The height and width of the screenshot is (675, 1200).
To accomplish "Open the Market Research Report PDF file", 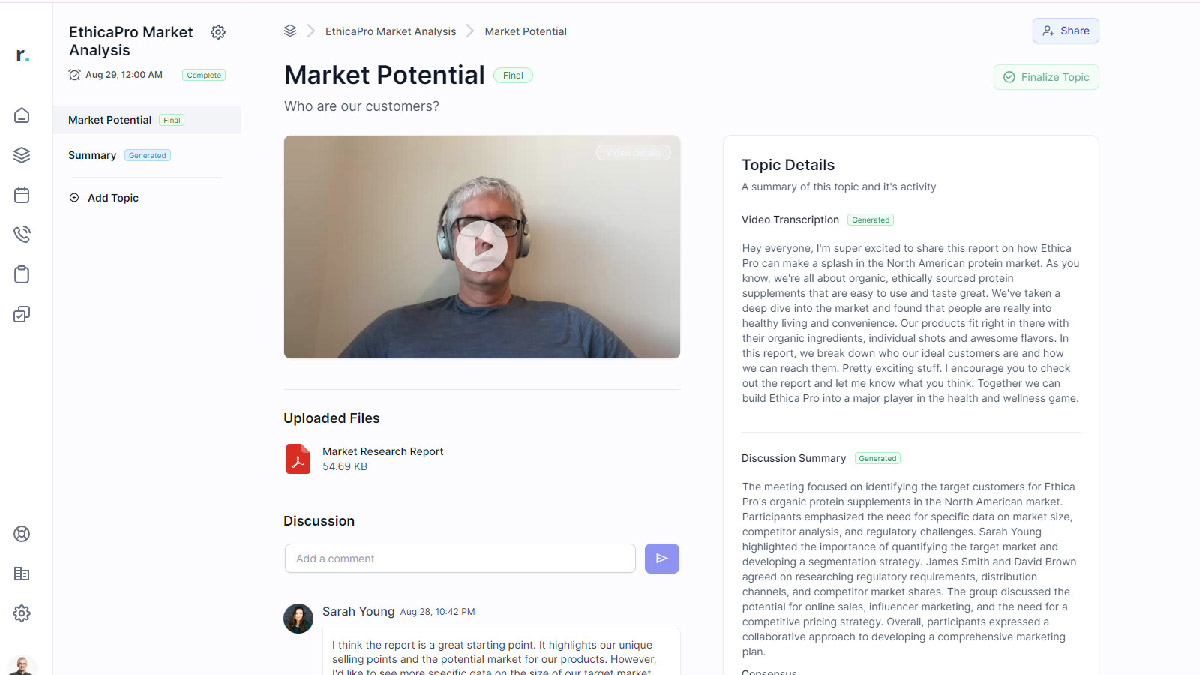I will pos(382,451).
